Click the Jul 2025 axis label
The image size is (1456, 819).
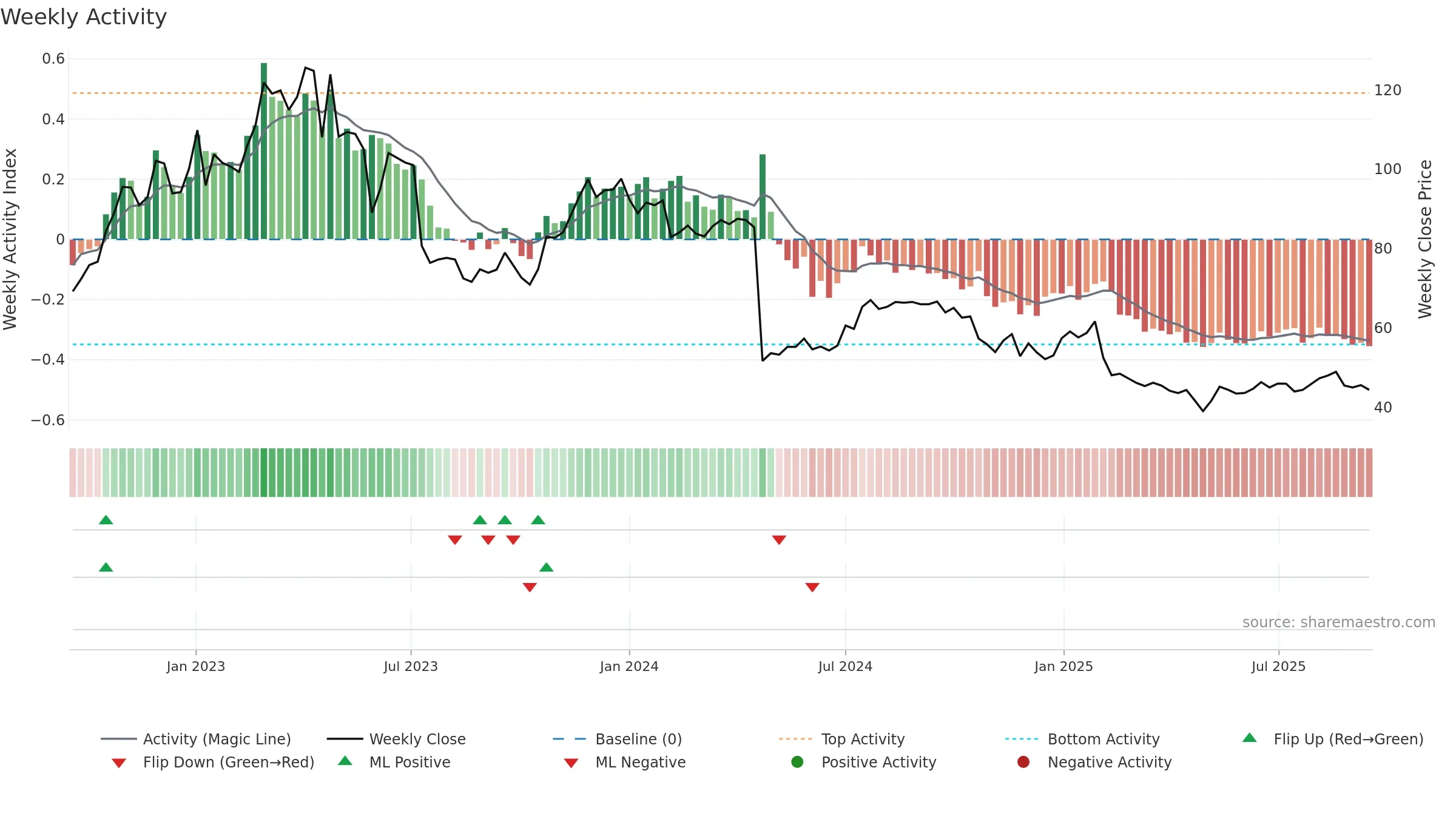click(x=1278, y=666)
